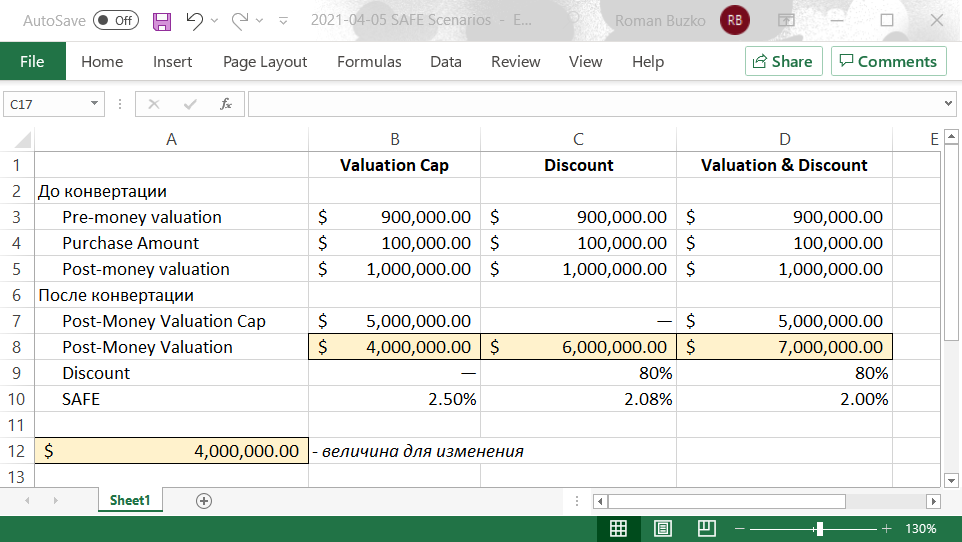Image resolution: width=962 pixels, height=542 pixels.
Task: Toggle the AutoSave switch
Action: [x=116, y=20]
